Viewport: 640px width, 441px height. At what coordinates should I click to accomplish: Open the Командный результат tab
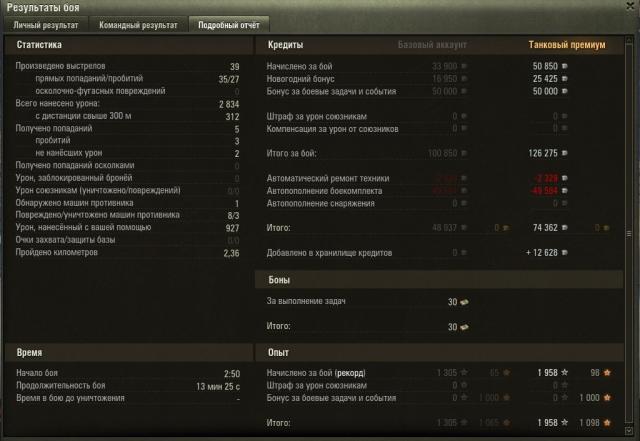138,25
